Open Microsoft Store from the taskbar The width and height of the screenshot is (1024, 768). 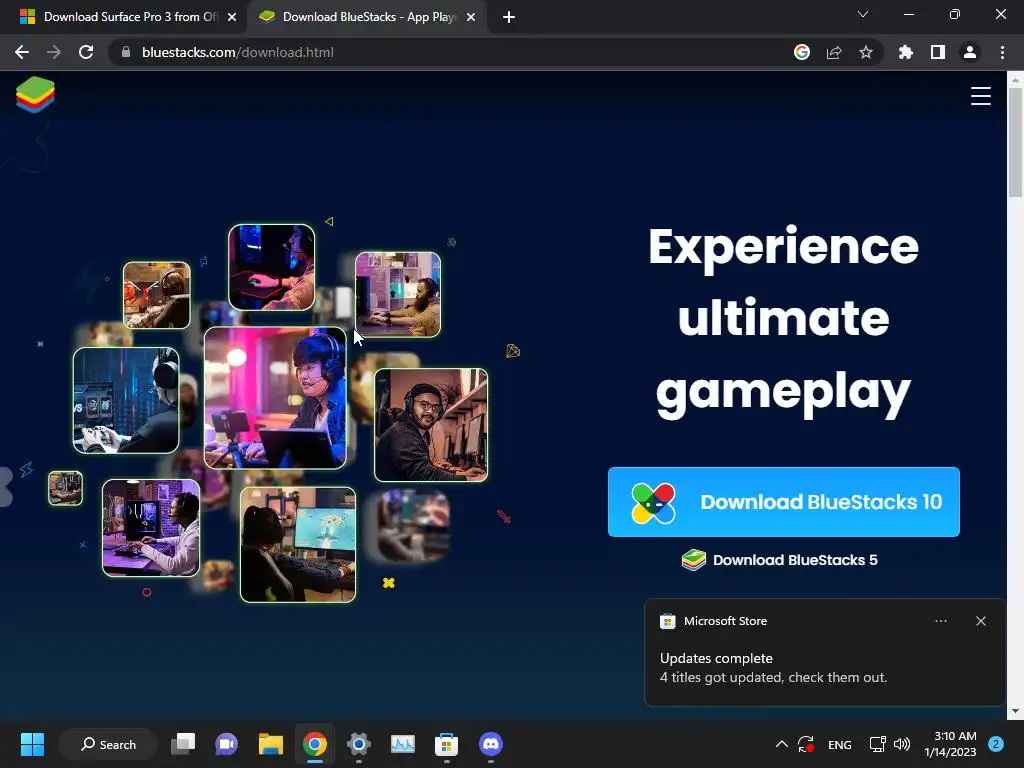coord(447,744)
